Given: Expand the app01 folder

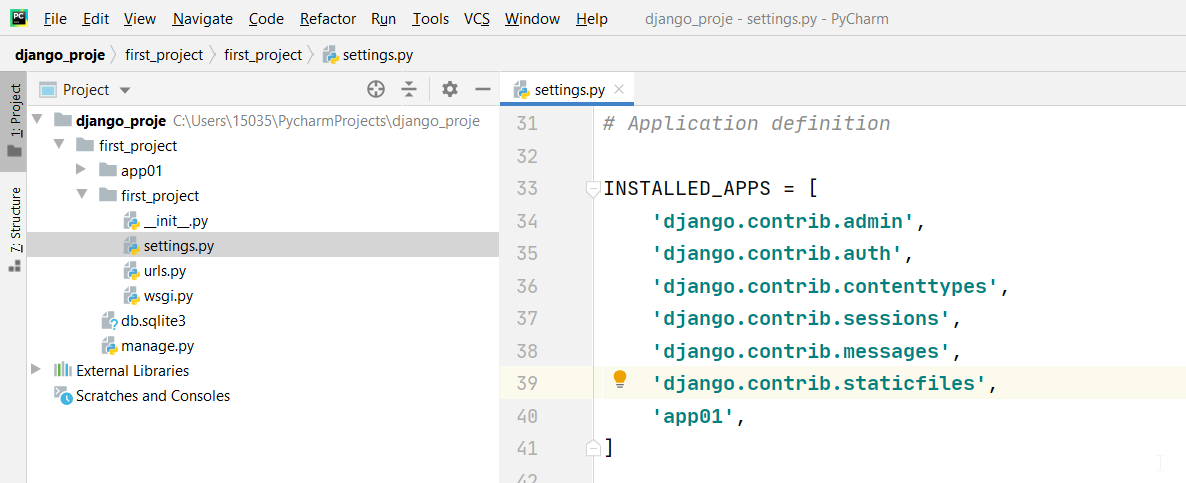Looking at the screenshot, I should point(81,170).
